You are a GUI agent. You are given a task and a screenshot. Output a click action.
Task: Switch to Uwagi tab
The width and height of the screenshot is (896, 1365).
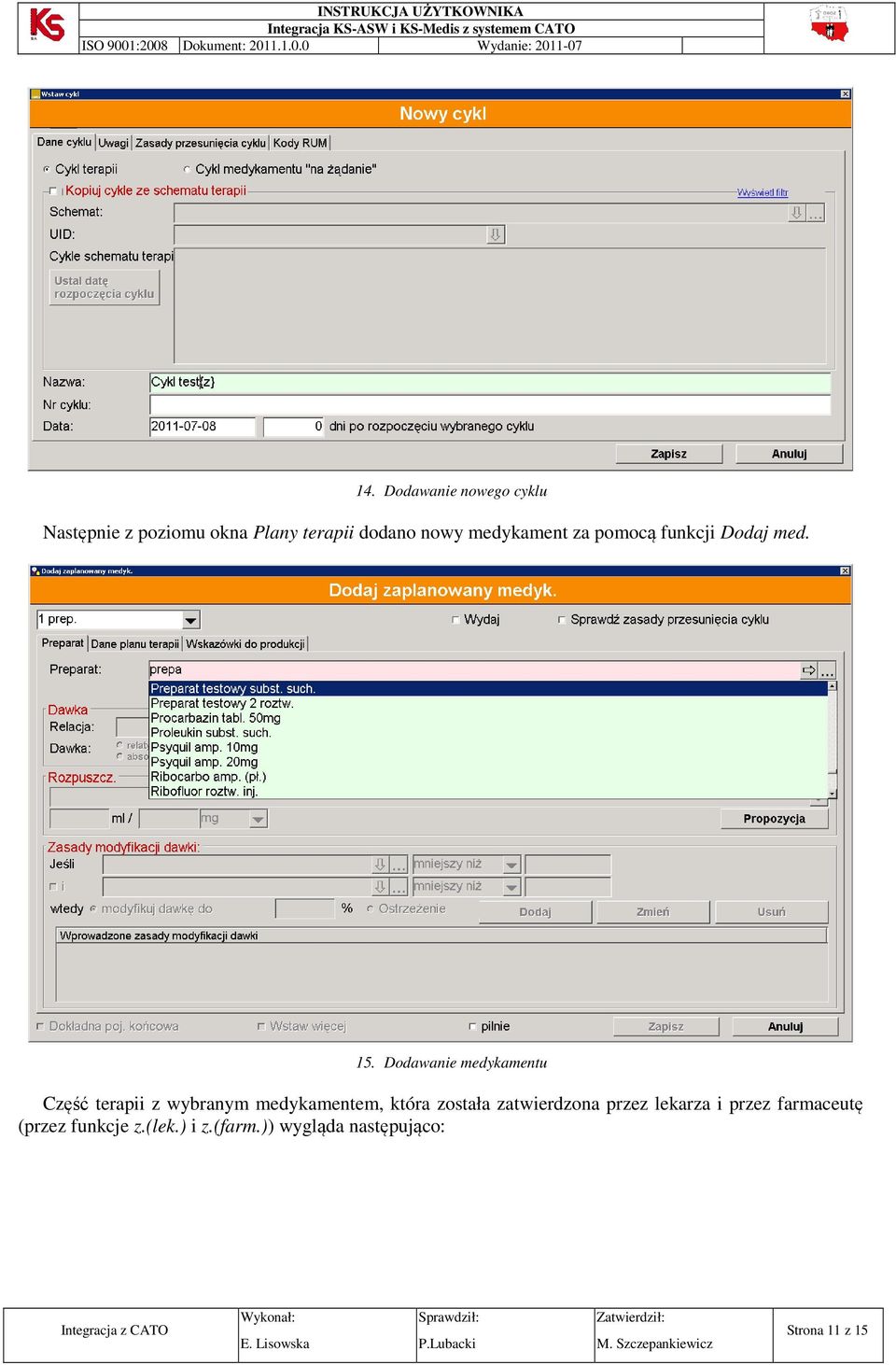[x=113, y=143]
